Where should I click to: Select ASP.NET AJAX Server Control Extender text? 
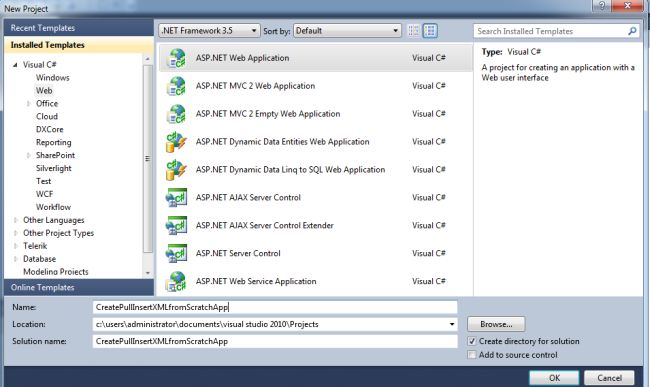click(x=264, y=225)
